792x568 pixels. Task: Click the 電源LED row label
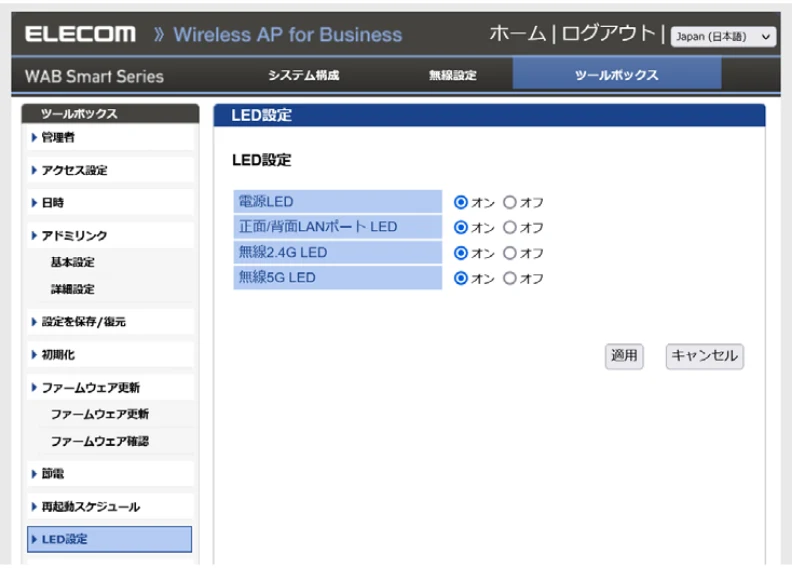[x=337, y=202]
